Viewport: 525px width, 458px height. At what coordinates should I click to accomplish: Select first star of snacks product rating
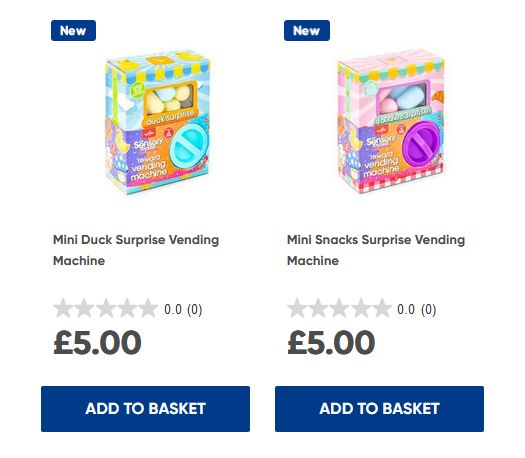(x=297, y=308)
